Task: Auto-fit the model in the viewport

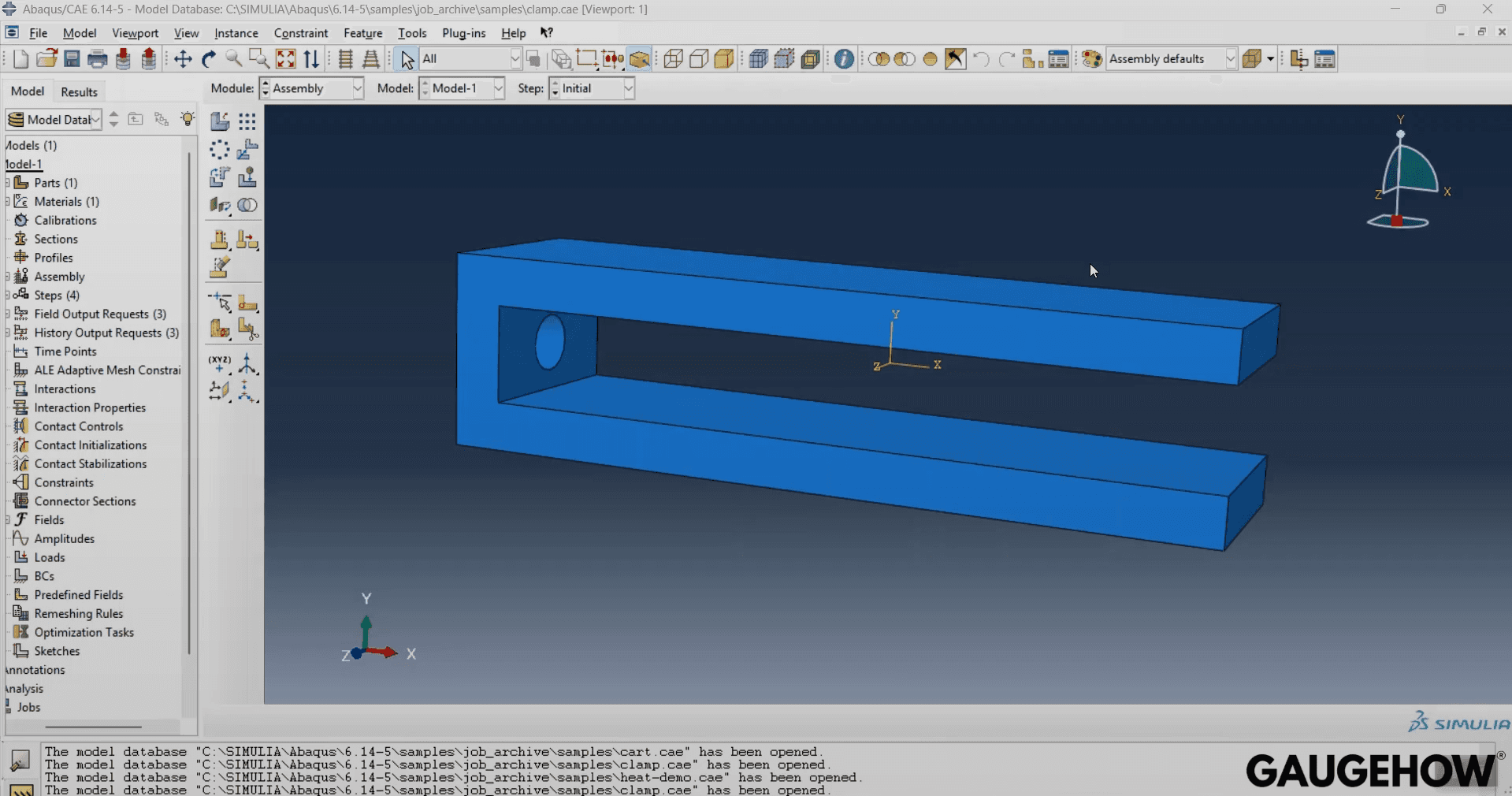Action: click(285, 58)
